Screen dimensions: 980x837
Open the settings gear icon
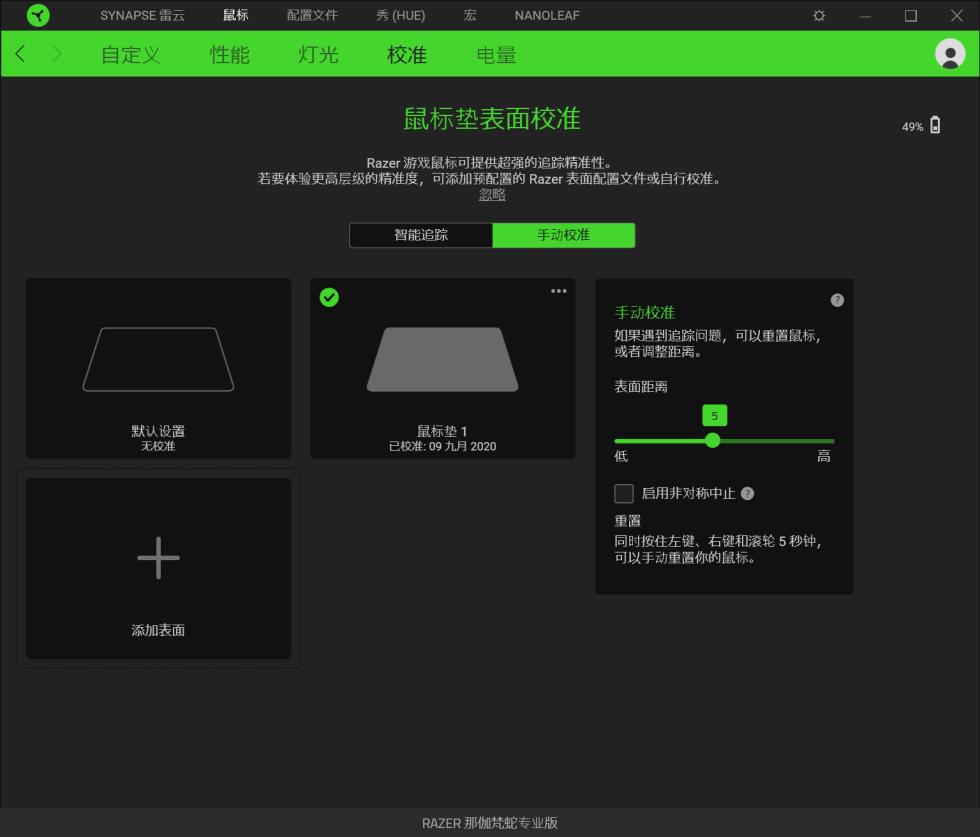click(819, 16)
